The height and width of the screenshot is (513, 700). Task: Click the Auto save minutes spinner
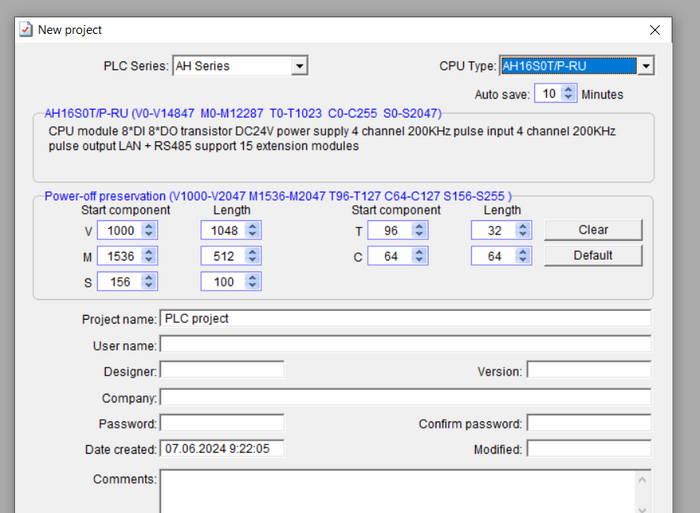click(x=570, y=94)
